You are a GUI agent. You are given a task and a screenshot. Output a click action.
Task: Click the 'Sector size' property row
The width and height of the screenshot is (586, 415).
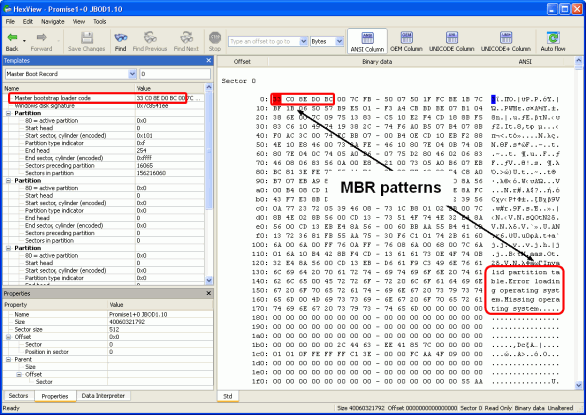(108, 329)
